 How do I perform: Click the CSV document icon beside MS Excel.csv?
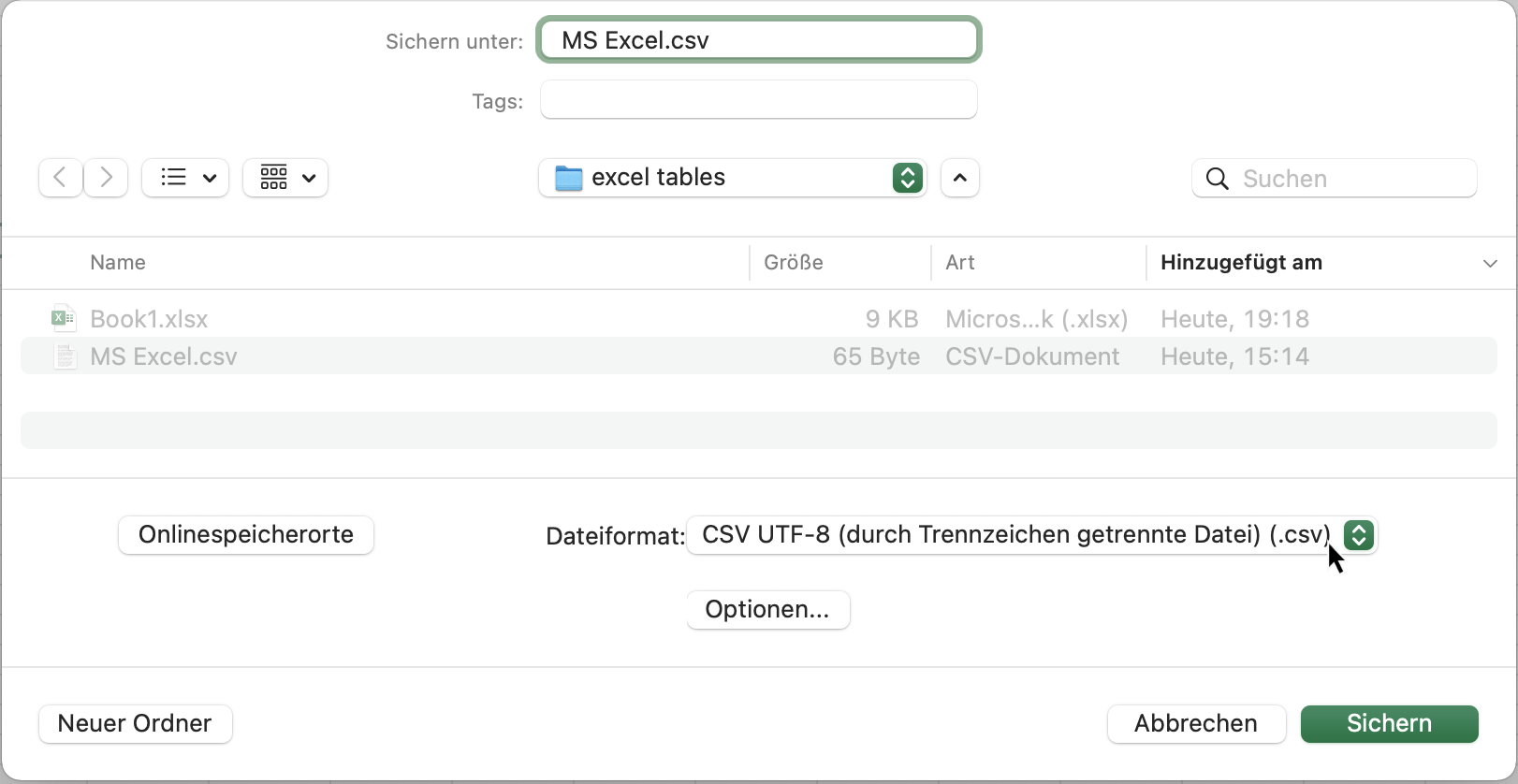pos(64,356)
